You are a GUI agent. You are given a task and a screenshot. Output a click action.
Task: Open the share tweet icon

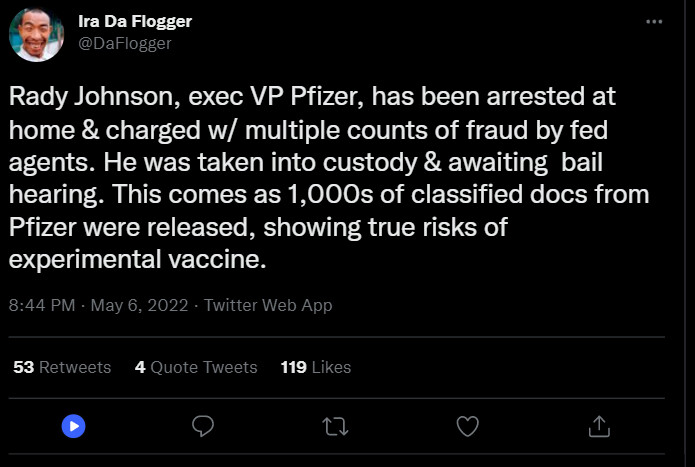pyautogui.click(x=599, y=426)
